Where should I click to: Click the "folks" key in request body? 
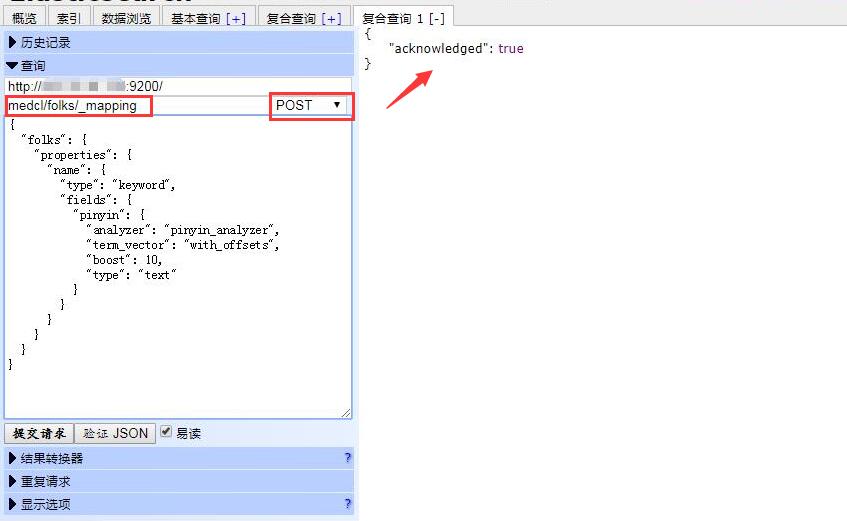(x=43, y=140)
